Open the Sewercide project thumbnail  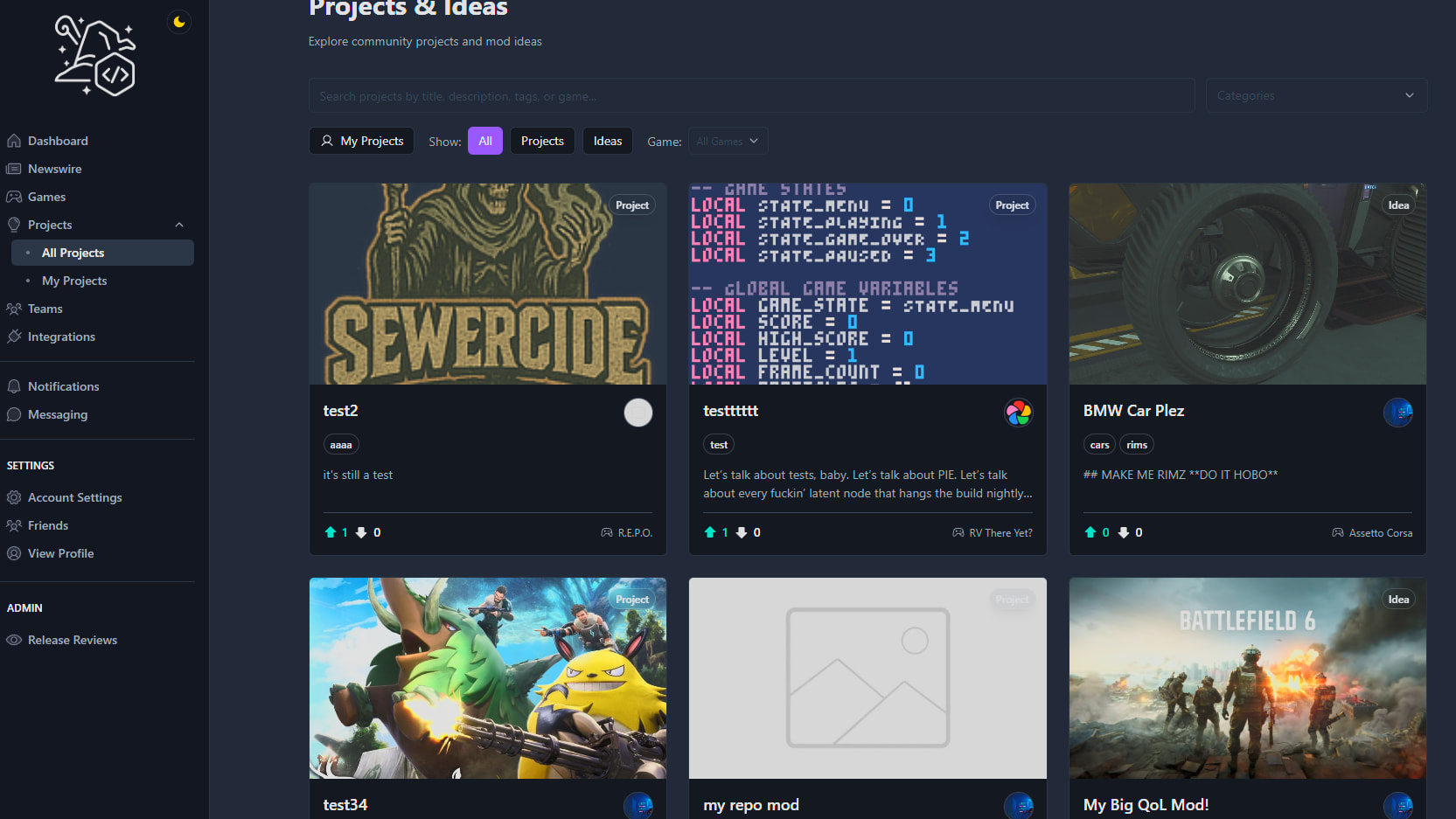488,284
